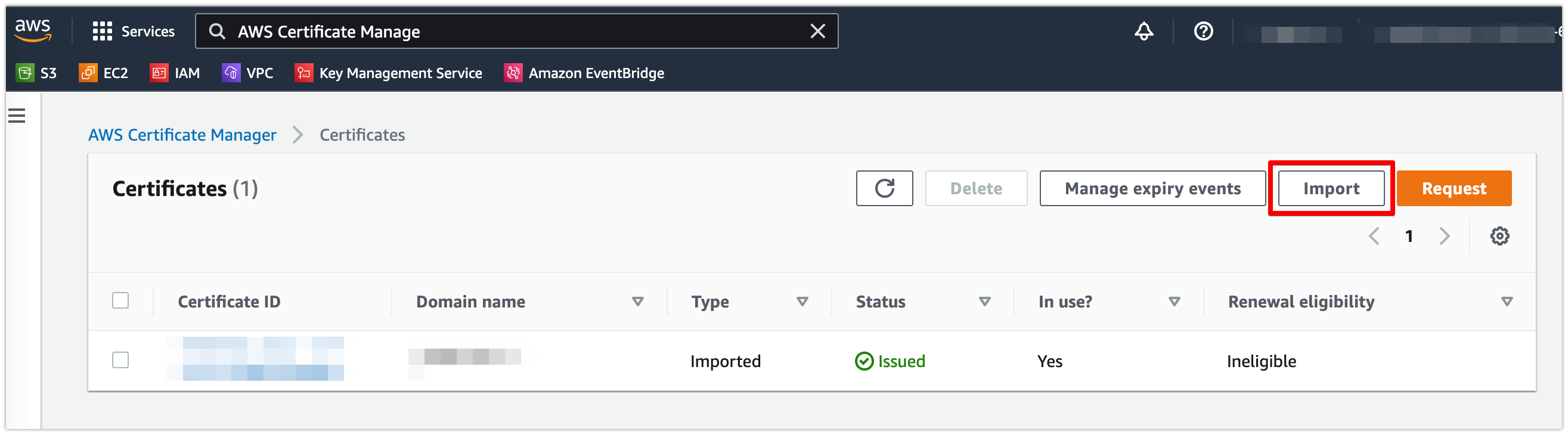The width and height of the screenshot is (1568, 435).
Task: Click the Issued status checkmark icon
Action: pos(864,361)
